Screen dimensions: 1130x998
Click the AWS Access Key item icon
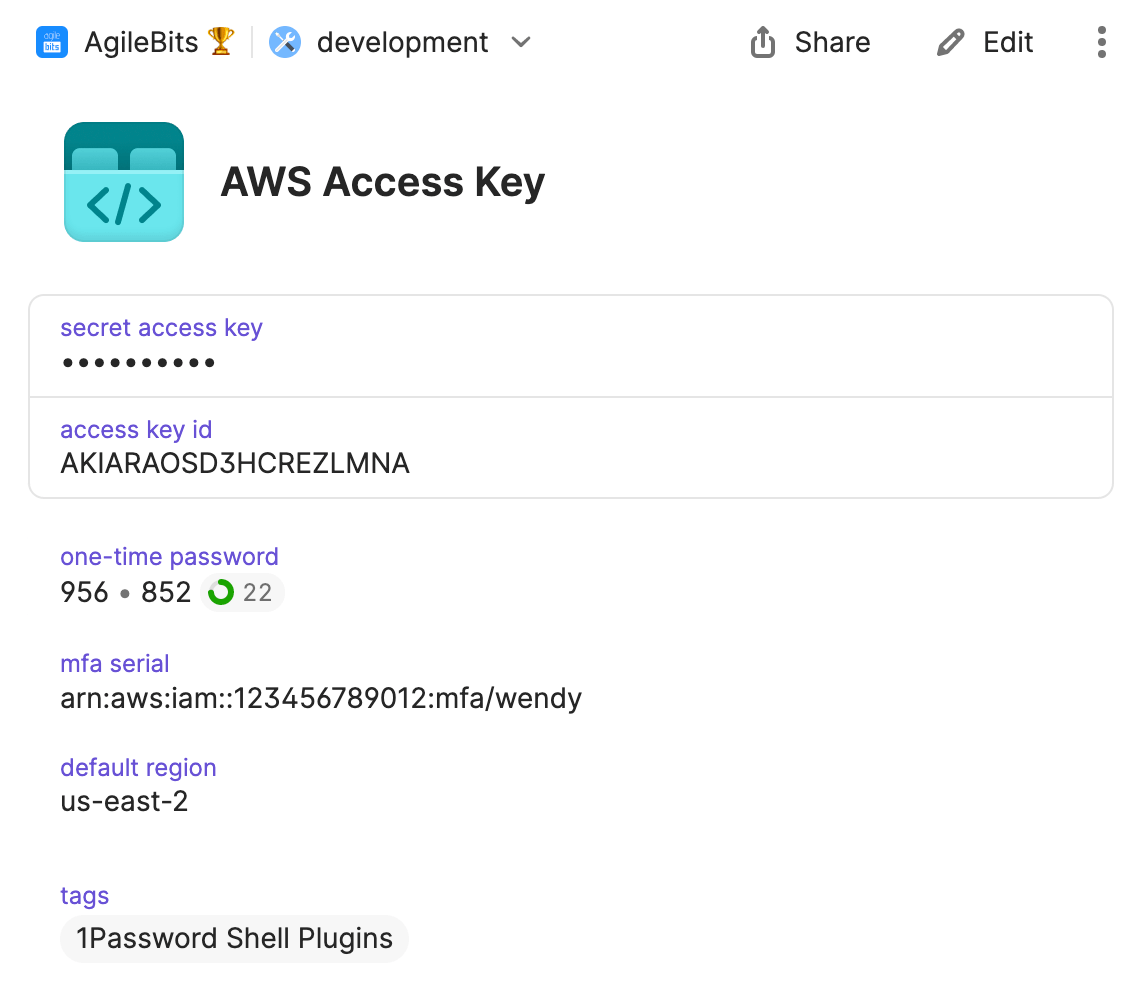tap(123, 181)
